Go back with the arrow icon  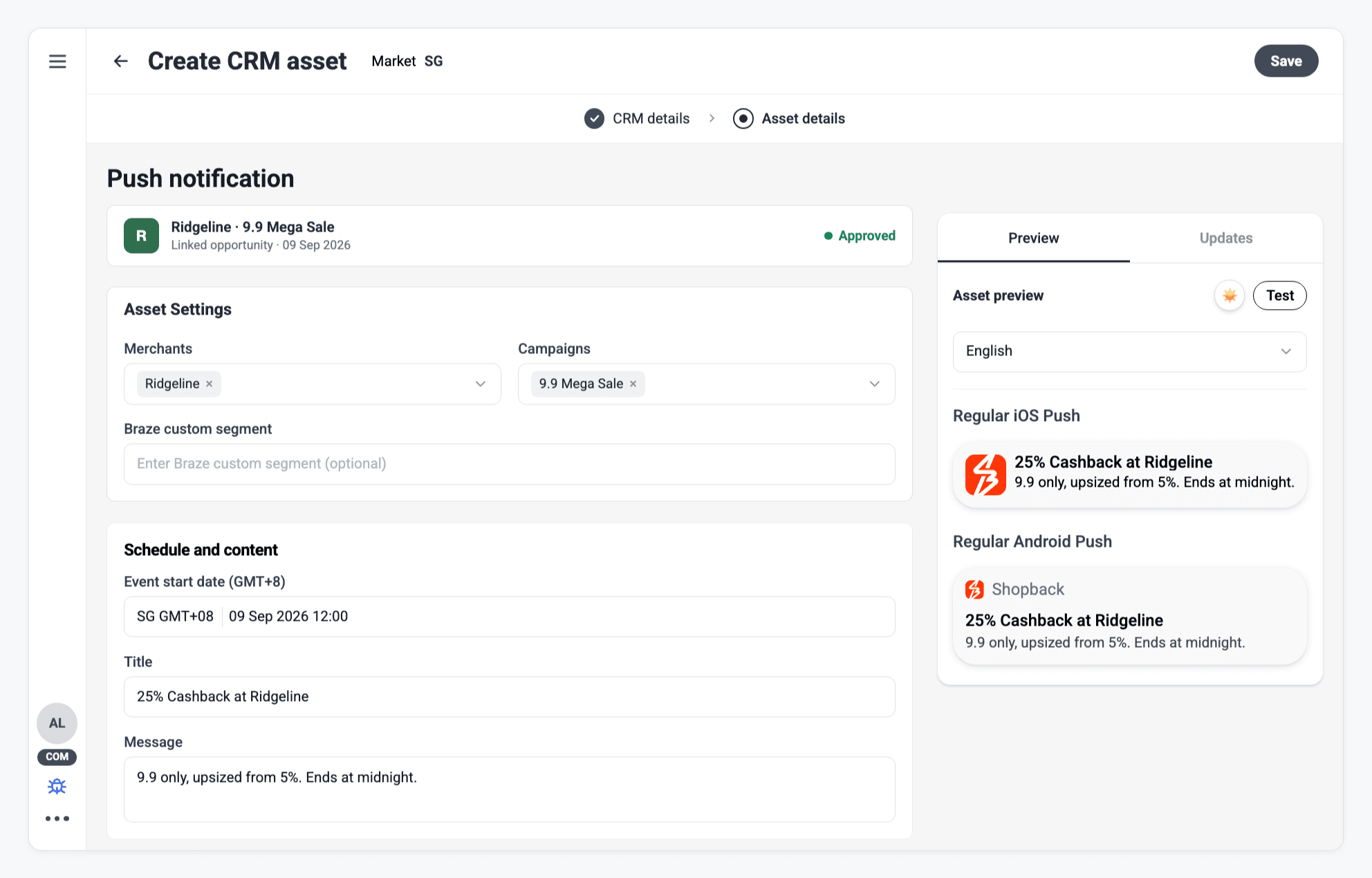click(x=121, y=62)
